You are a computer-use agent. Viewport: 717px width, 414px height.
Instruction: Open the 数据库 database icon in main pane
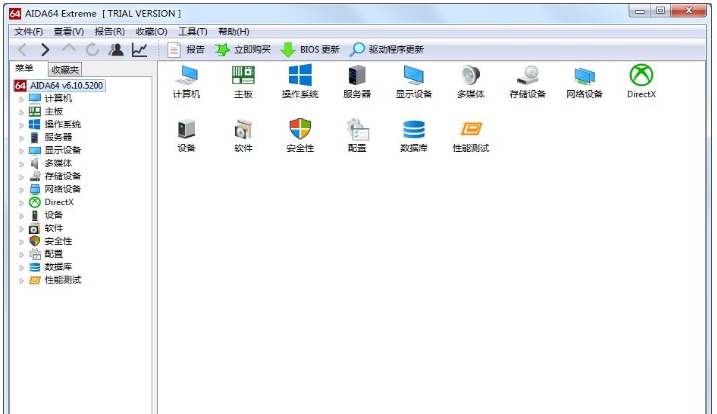point(413,135)
